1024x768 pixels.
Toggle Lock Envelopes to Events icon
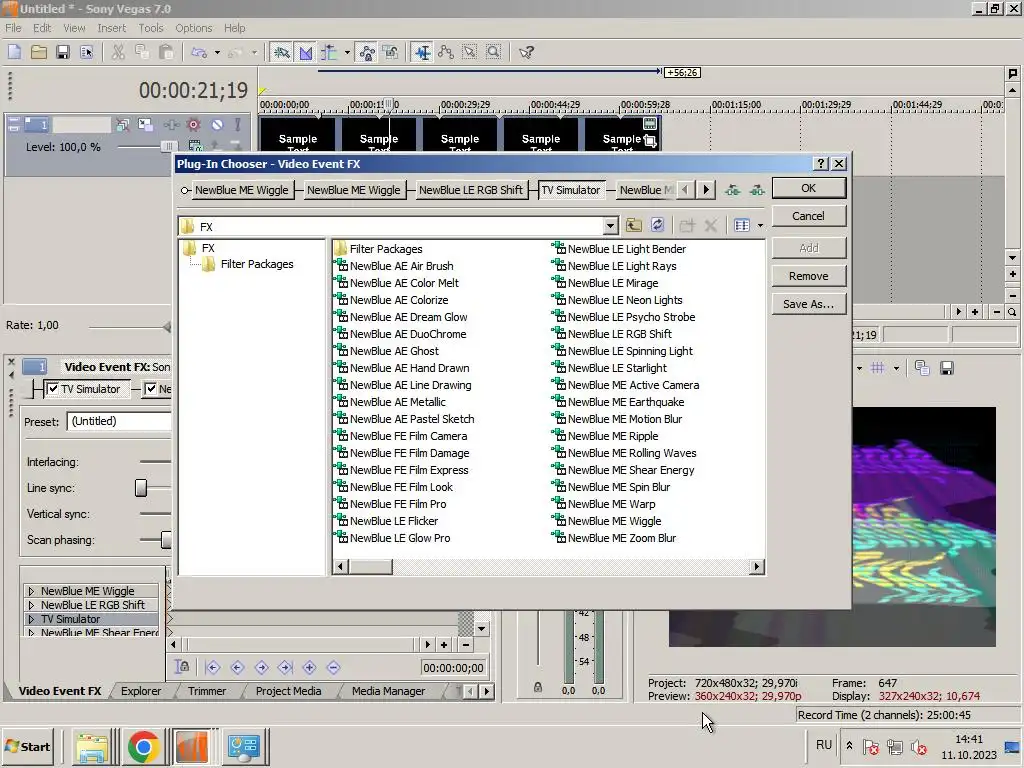367,52
